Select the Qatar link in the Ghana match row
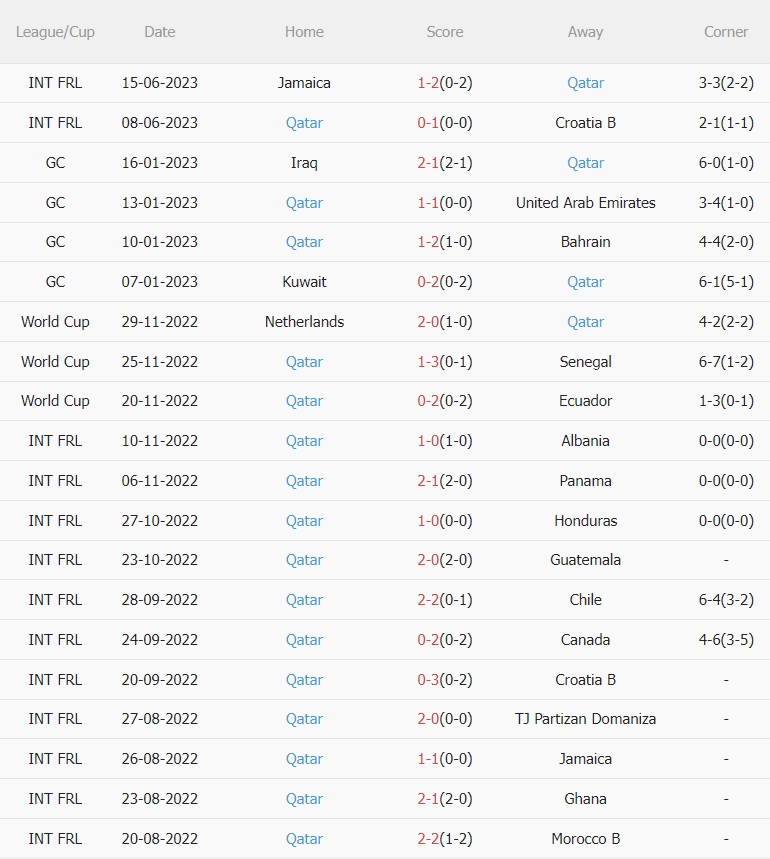 coord(304,799)
